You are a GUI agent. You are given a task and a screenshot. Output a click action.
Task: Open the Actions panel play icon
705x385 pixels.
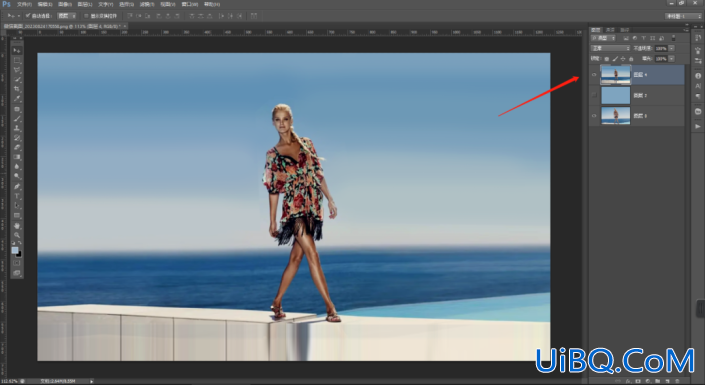pyautogui.click(x=698, y=126)
